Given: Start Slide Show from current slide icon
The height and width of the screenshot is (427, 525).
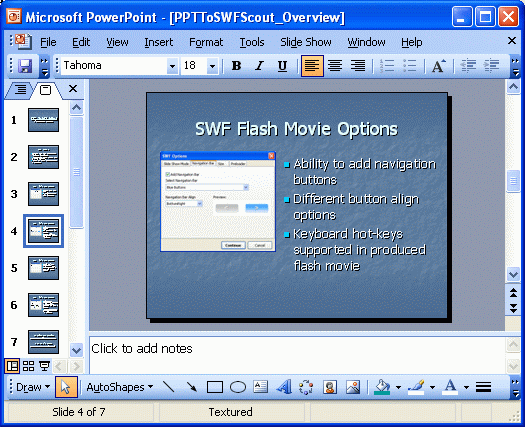Looking at the screenshot, I should 44,366.
